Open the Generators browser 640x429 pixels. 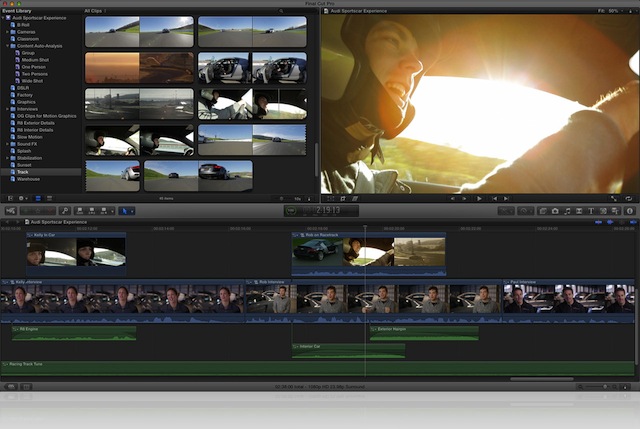[603, 211]
